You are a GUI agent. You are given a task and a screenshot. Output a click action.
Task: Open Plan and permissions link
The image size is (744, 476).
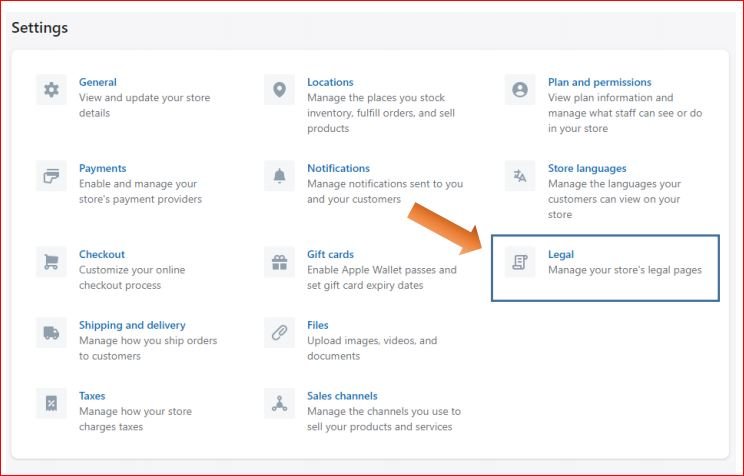click(600, 82)
